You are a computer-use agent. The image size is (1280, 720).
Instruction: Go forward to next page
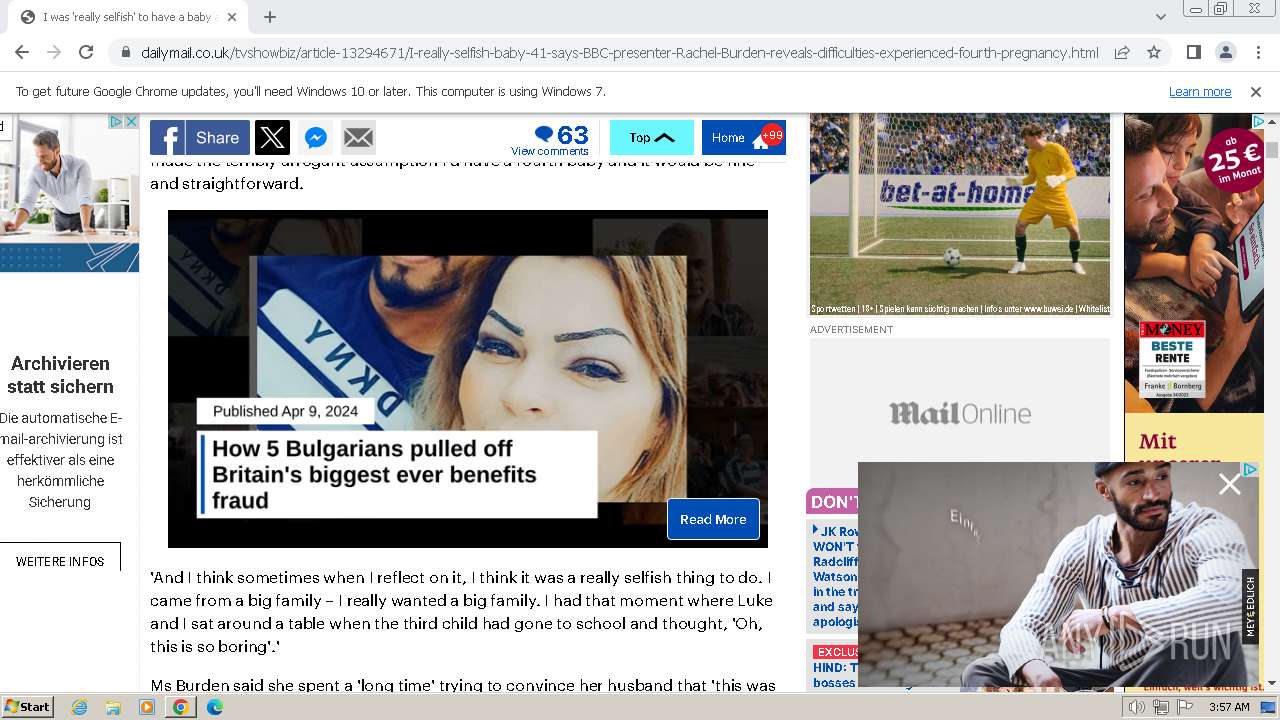[54, 52]
